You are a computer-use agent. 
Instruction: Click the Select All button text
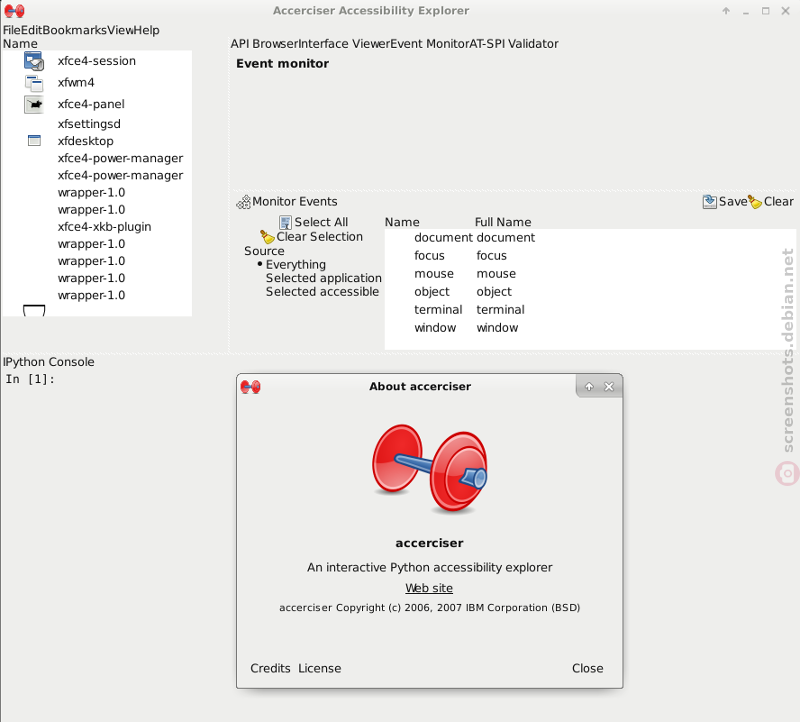click(321, 222)
